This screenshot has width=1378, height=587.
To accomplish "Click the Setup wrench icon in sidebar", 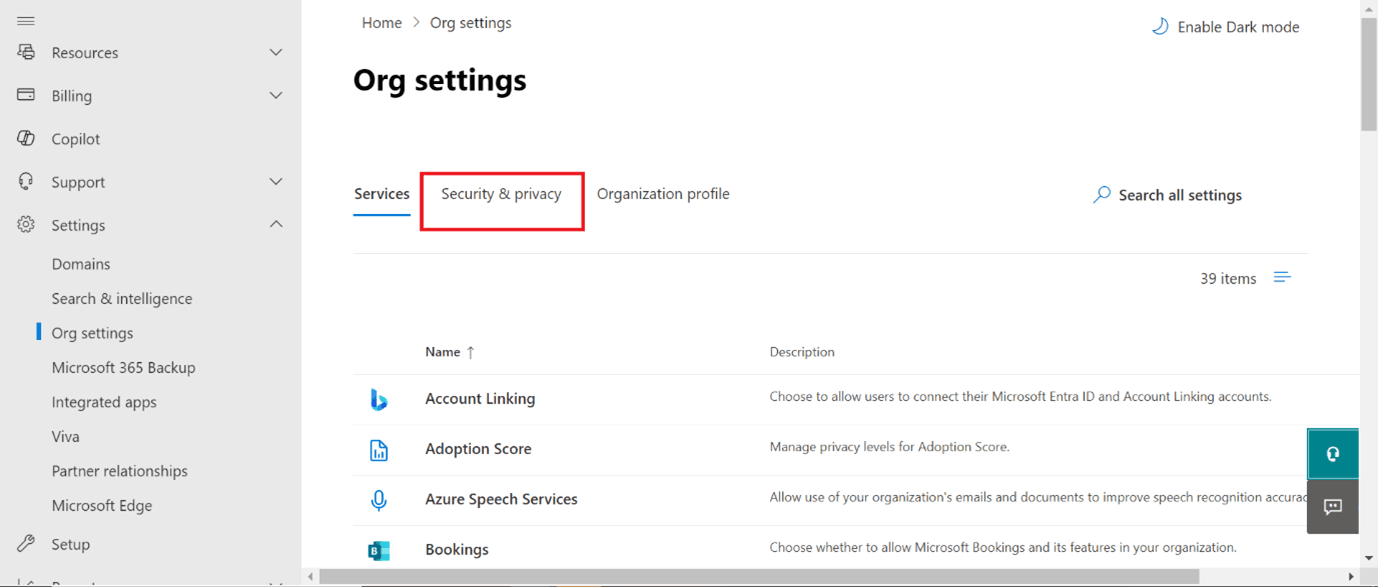I will 25,543.
